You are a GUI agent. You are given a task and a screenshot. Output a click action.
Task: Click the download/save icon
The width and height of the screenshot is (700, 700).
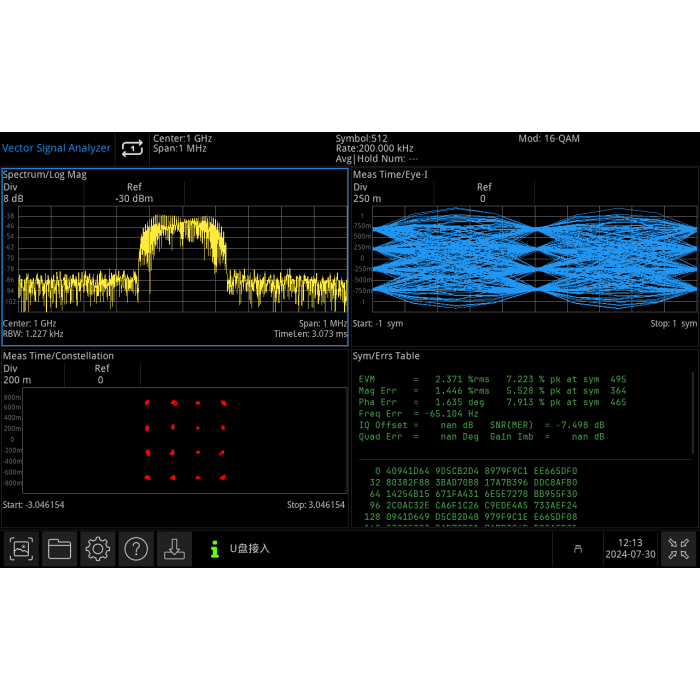(175, 549)
